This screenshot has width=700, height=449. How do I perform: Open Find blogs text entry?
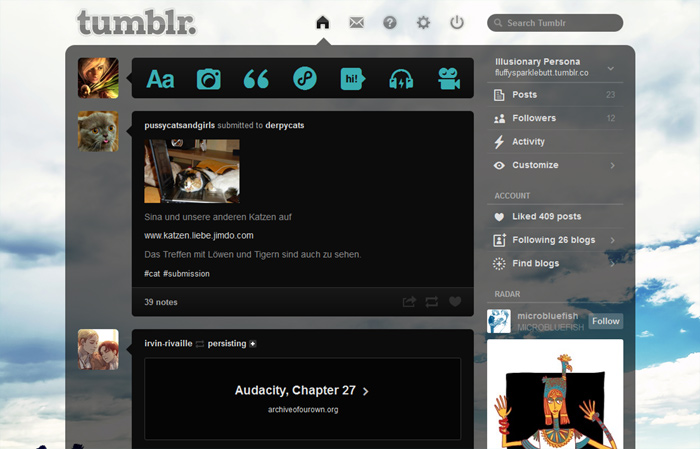pos(535,263)
